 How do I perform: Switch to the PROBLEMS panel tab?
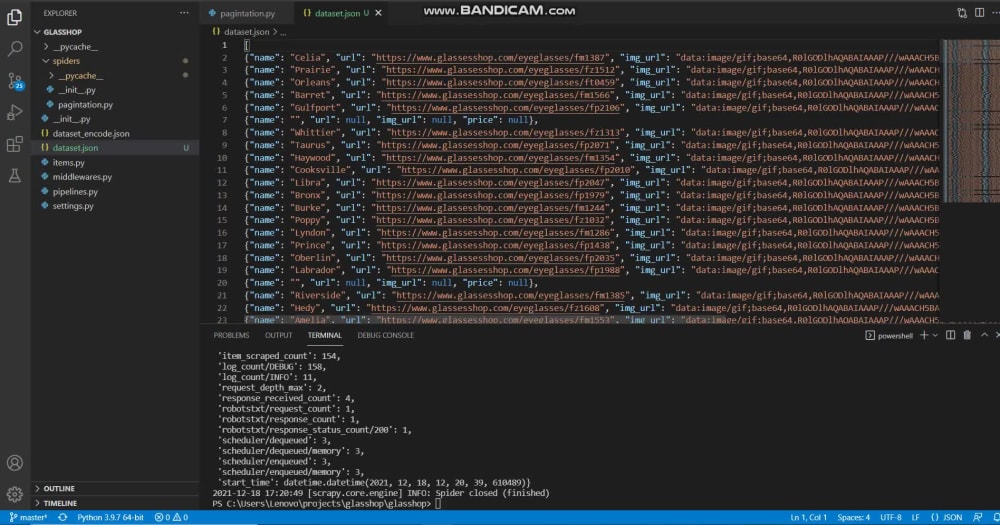(231, 335)
